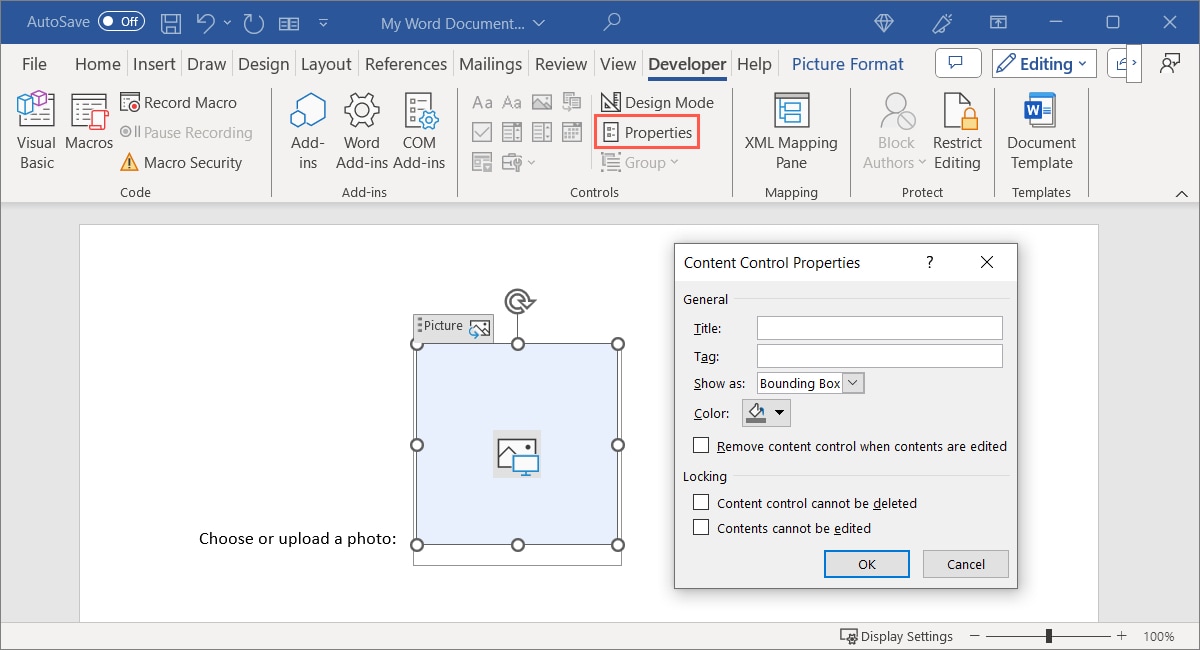
Task: Click OK in Content Control Properties
Action: (x=866, y=563)
